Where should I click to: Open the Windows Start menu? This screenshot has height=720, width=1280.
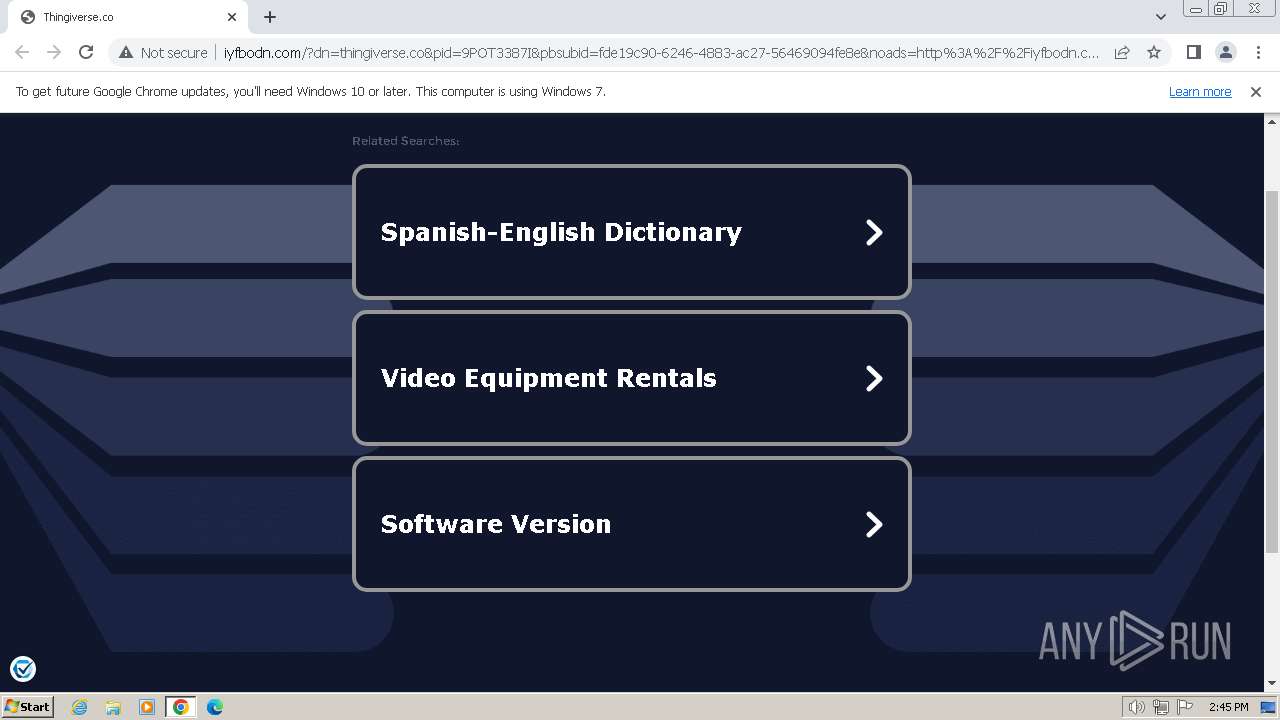[27, 706]
